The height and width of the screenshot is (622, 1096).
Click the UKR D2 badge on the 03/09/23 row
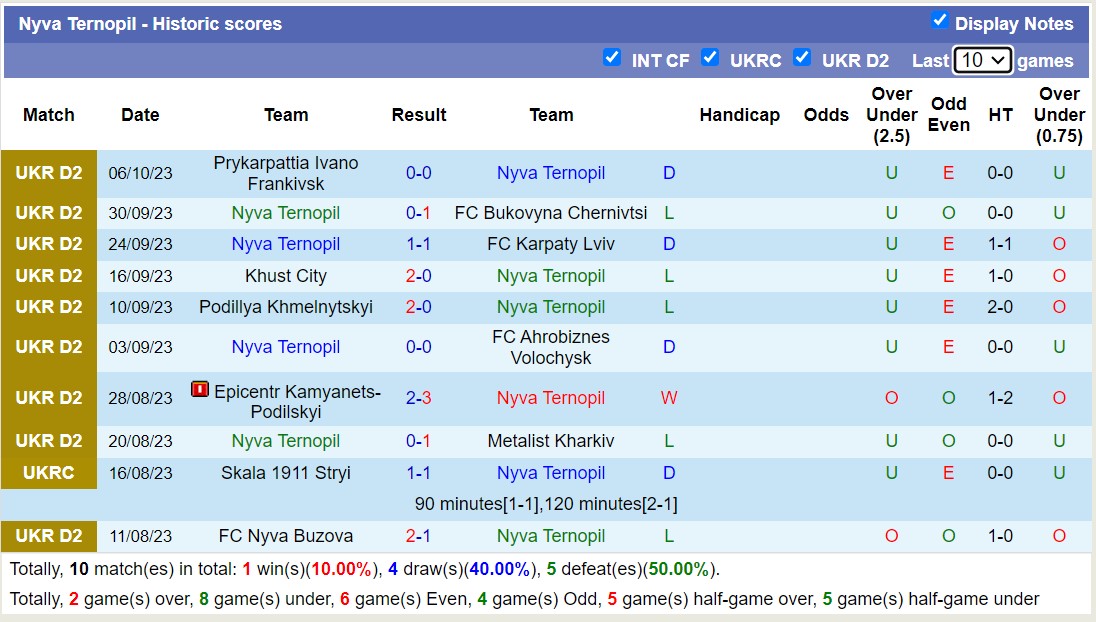[48, 347]
